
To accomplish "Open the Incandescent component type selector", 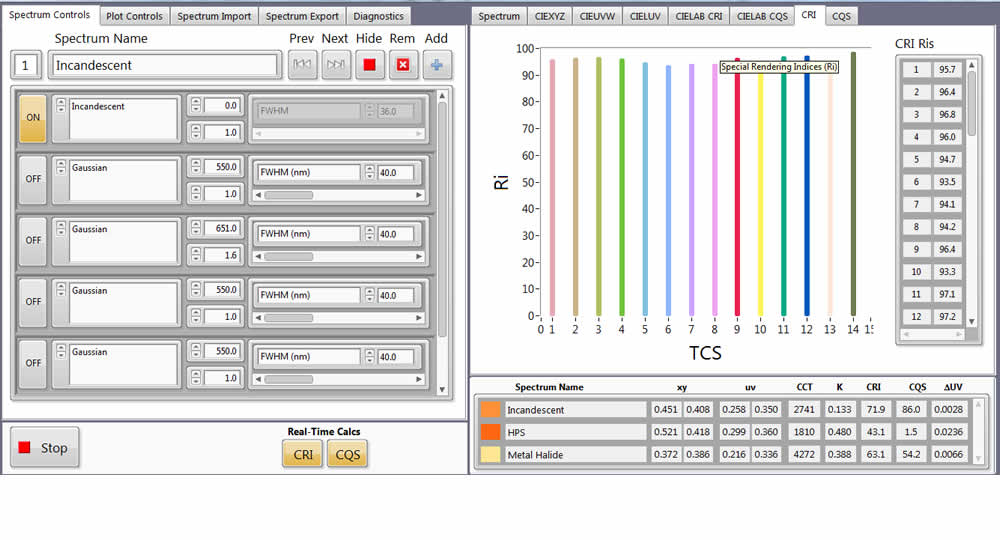I will pyautogui.click(x=61, y=105).
